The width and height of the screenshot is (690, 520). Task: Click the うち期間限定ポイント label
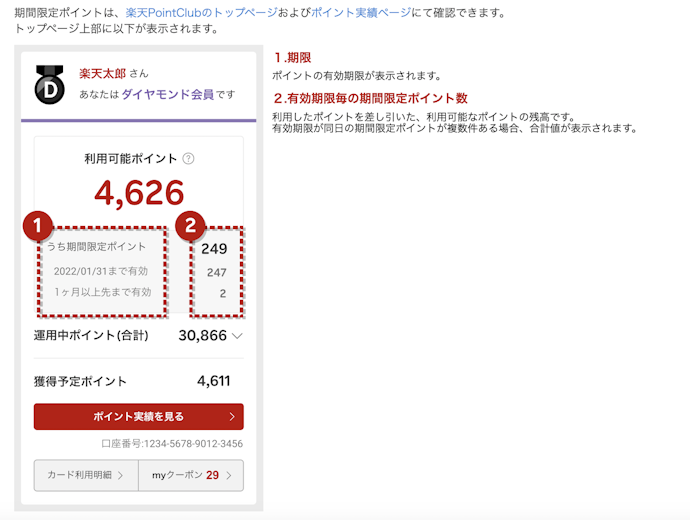pyautogui.click(x=96, y=246)
